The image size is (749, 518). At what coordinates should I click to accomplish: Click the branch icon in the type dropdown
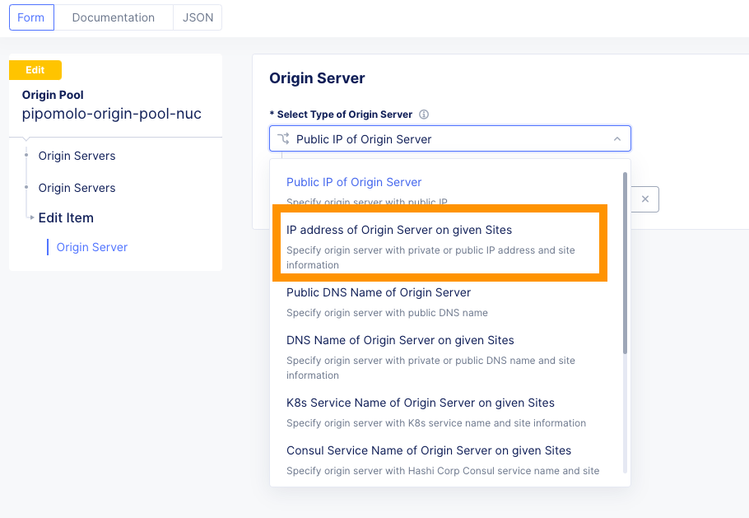click(283, 139)
